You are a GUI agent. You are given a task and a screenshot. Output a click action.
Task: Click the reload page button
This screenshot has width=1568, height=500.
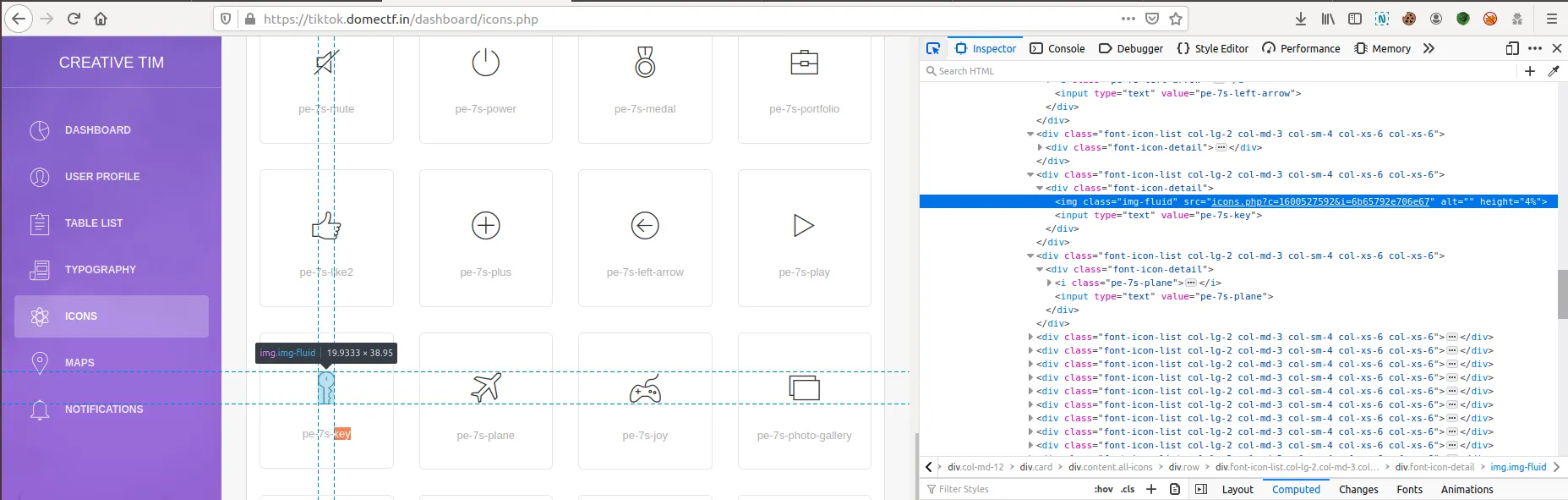74,19
